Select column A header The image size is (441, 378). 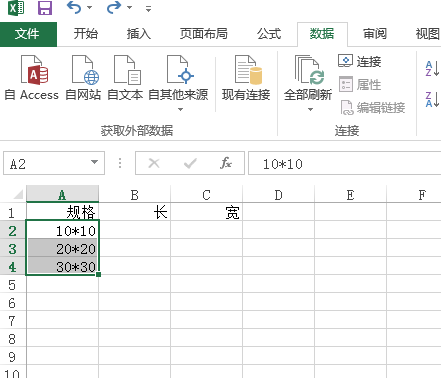(x=62, y=194)
